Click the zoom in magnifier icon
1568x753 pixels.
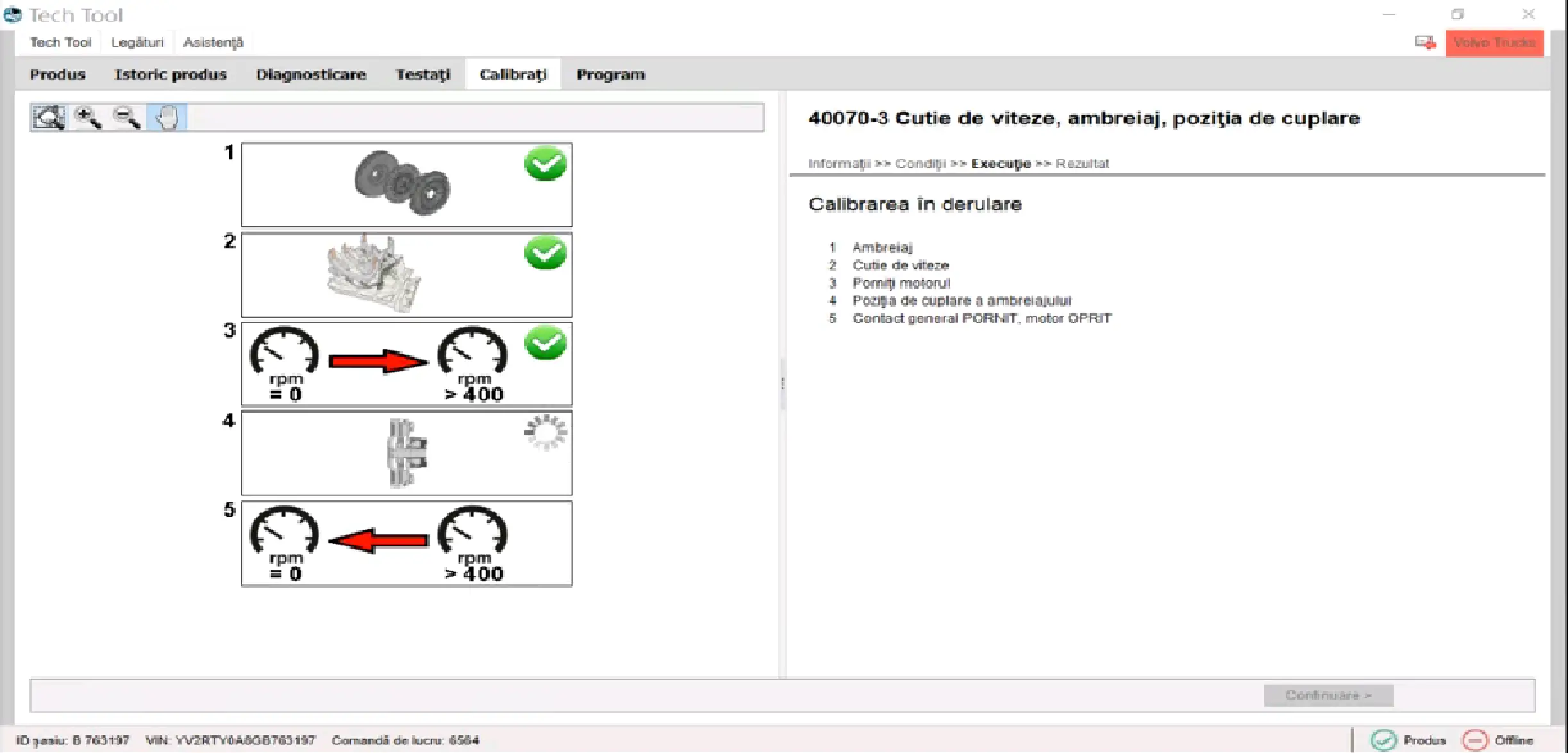(88, 117)
